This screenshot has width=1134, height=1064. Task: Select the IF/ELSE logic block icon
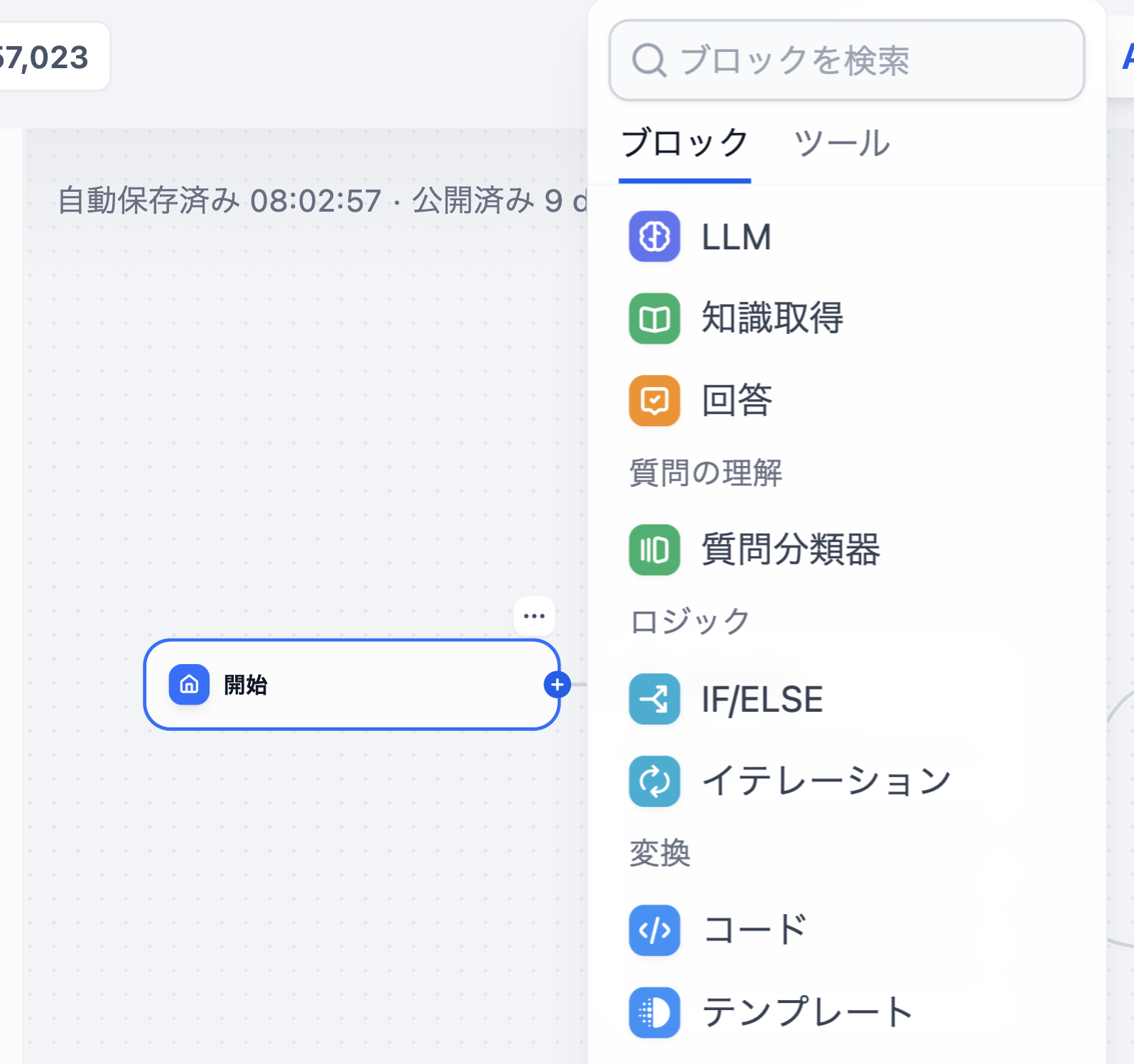point(654,699)
